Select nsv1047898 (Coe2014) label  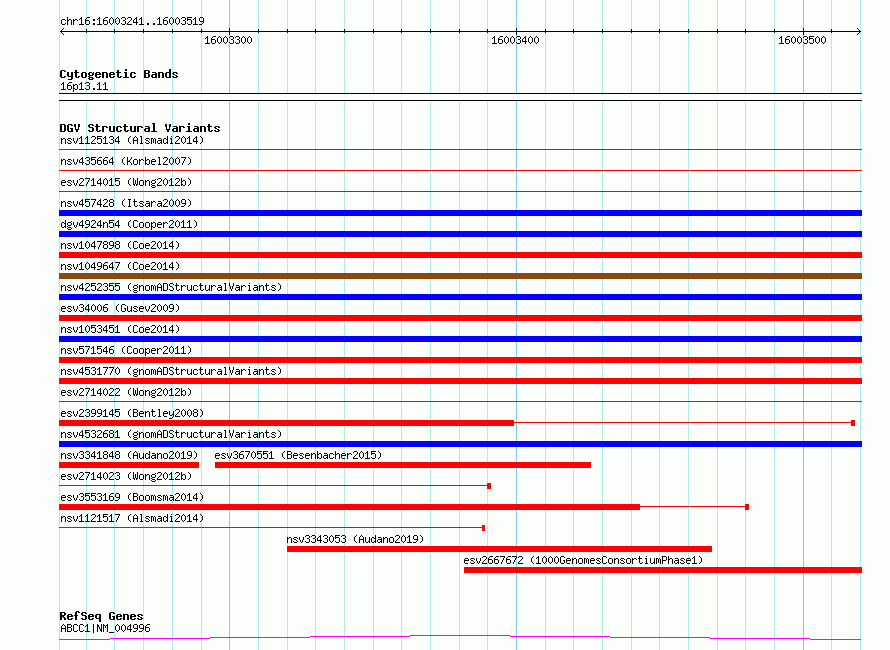pyautogui.click(x=120, y=245)
